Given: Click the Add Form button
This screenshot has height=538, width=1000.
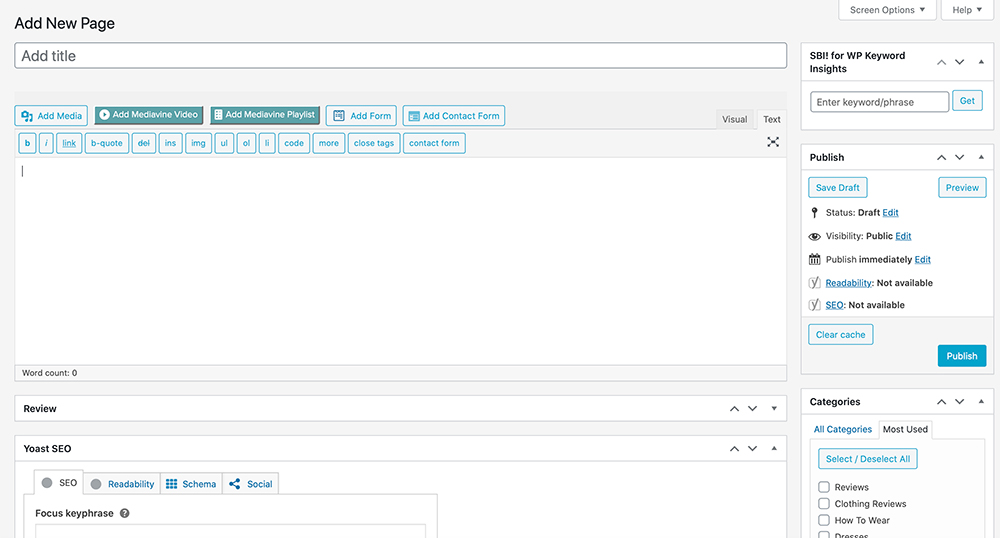Looking at the screenshot, I should [x=362, y=115].
